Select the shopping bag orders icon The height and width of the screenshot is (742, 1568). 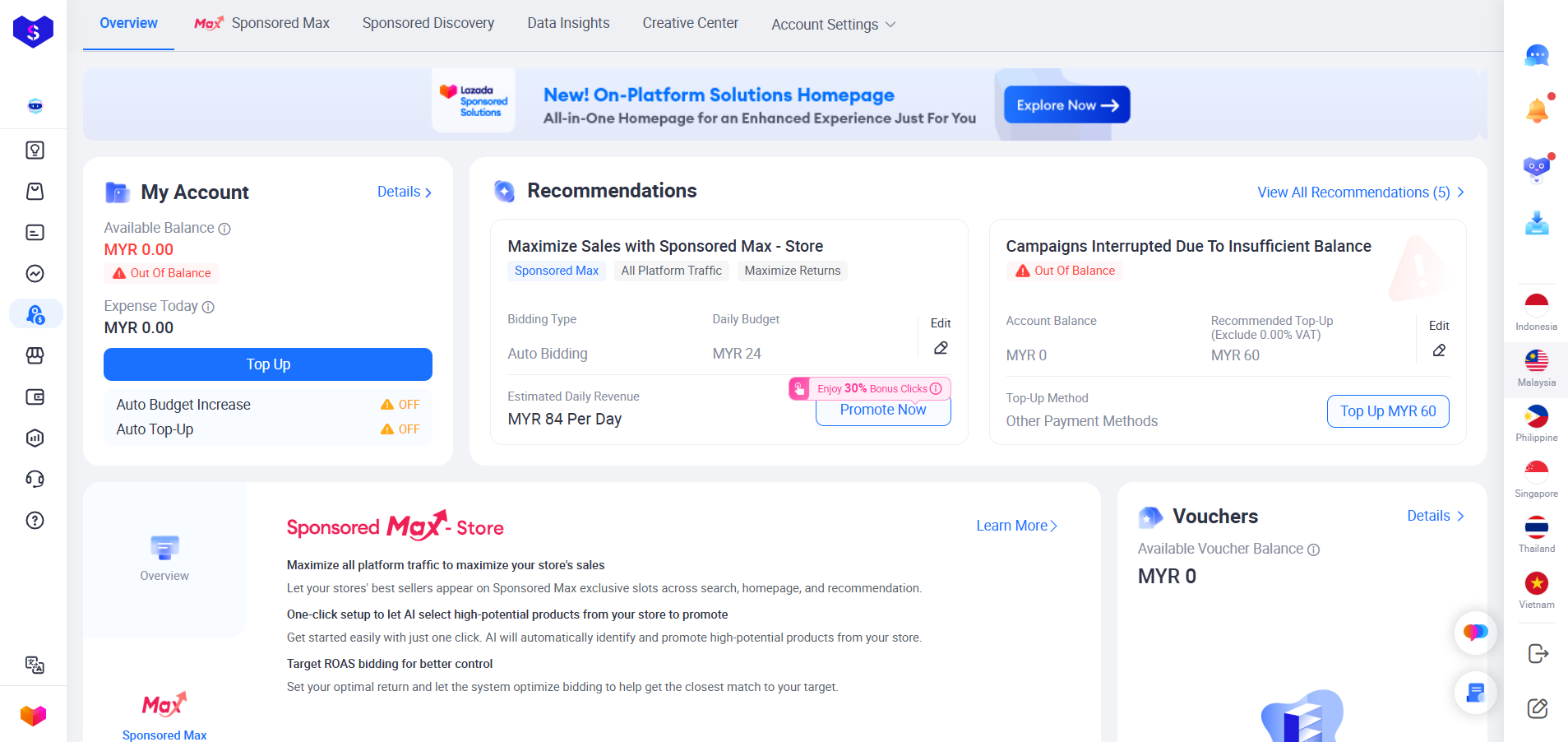(34, 191)
